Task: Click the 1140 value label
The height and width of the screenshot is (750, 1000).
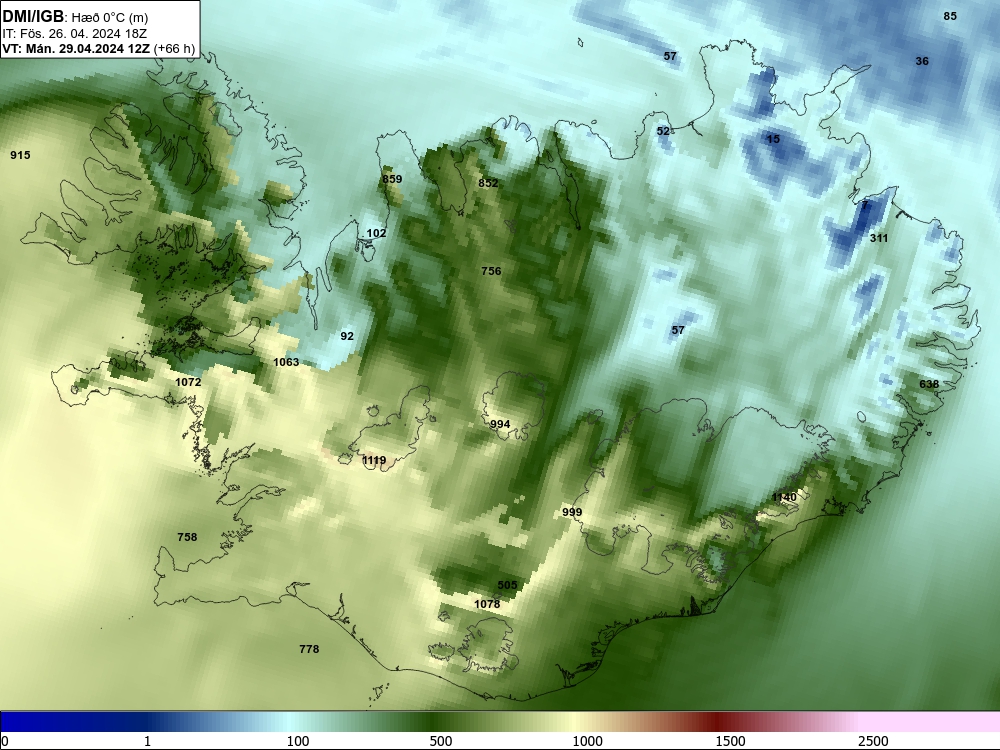Action: pyautogui.click(x=784, y=497)
